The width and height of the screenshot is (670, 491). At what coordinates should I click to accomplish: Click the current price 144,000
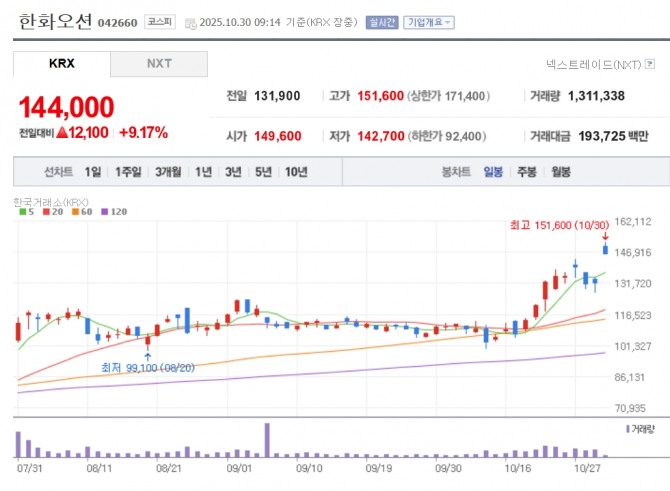(x=66, y=107)
